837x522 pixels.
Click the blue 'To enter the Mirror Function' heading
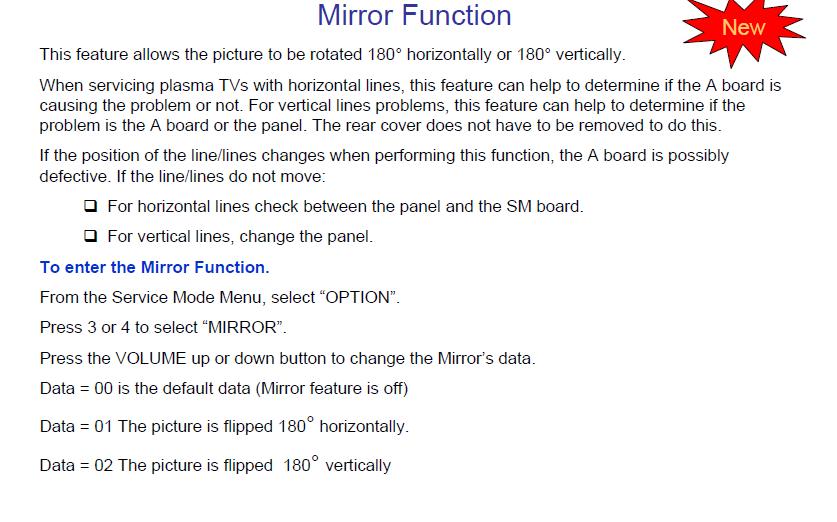tap(154, 267)
